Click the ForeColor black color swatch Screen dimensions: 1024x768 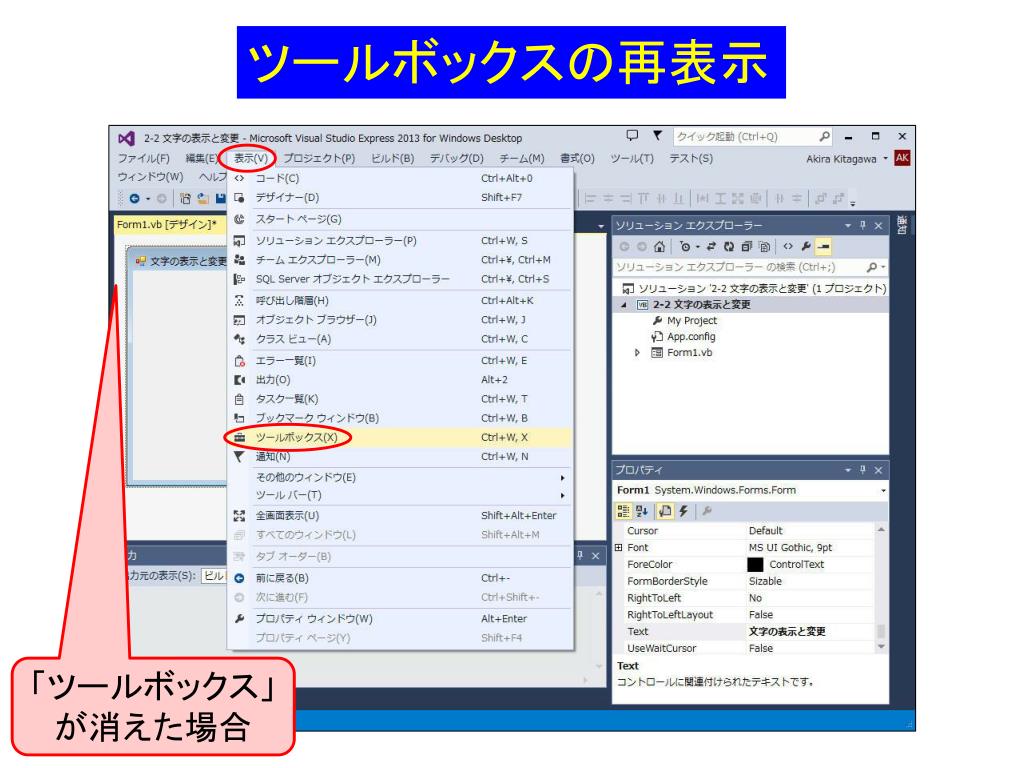click(755, 565)
